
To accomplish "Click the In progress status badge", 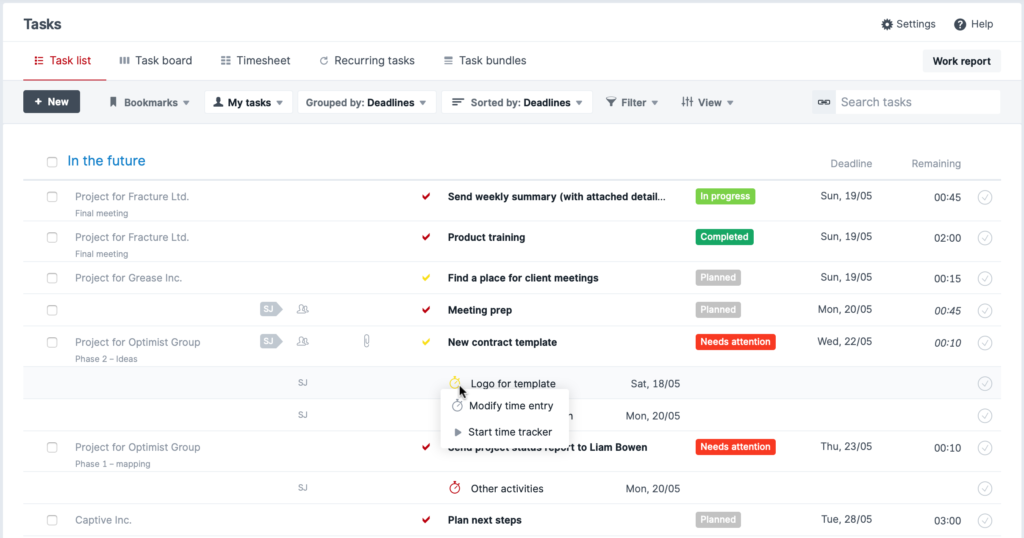I will 725,197.
